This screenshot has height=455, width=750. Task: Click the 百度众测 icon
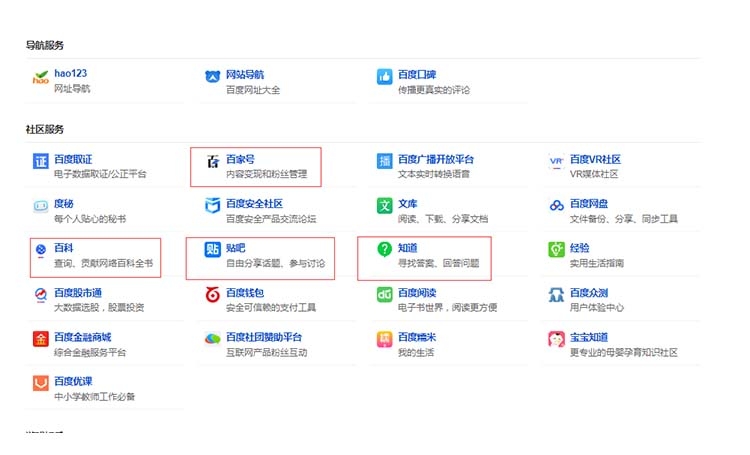[x=556, y=294]
